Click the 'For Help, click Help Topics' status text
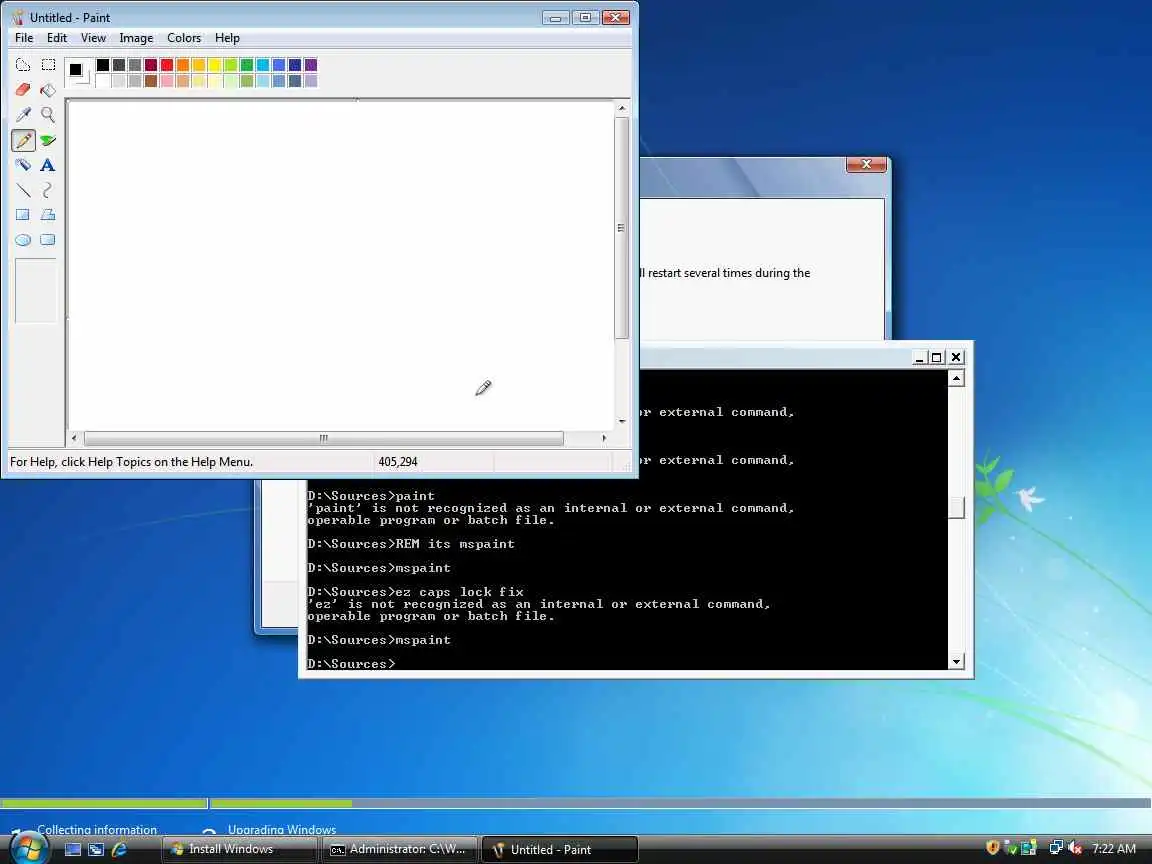Screen dimensions: 1152x864 click(131, 461)
